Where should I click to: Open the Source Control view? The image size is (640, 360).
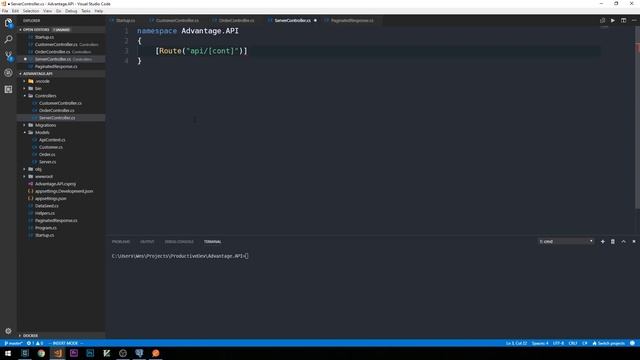click(8, 56)
